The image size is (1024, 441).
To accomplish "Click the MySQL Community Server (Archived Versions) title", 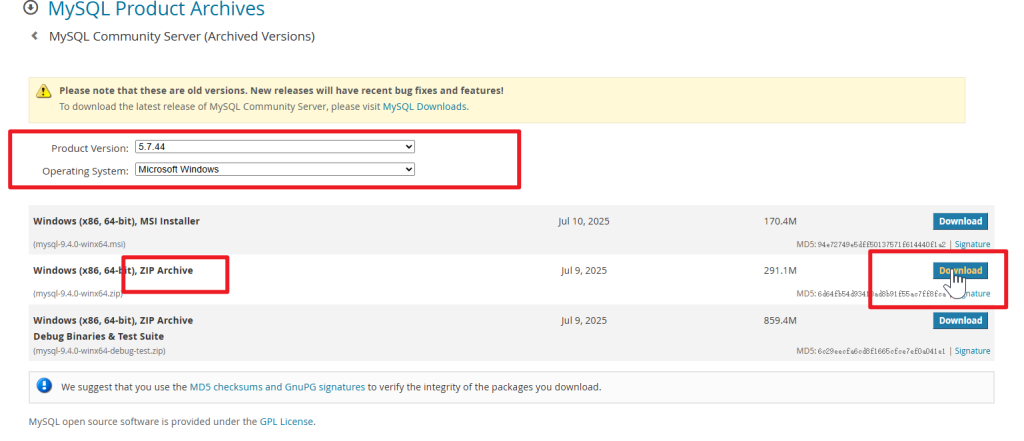I will pos(182,37).
